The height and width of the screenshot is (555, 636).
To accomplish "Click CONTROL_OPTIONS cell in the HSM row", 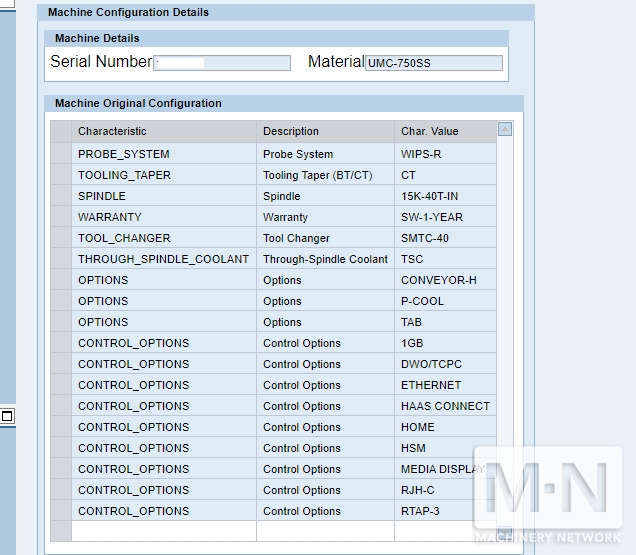I will 164,448.
